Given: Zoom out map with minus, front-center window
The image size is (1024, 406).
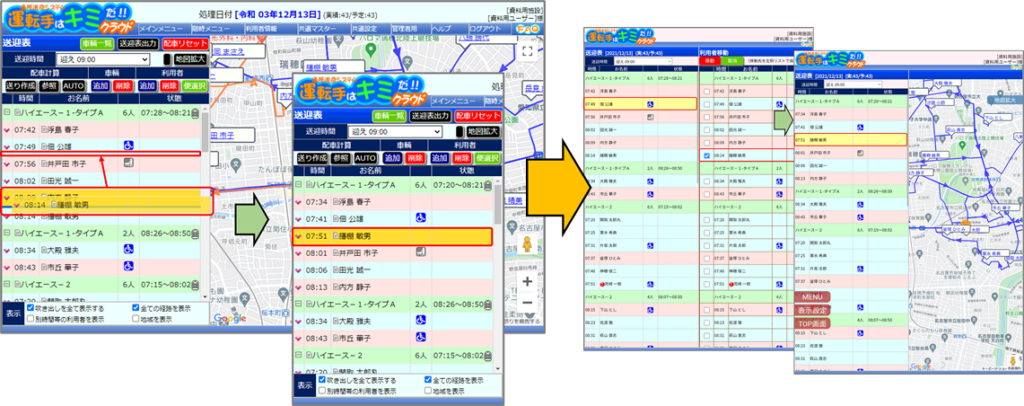Looking at the screenshot, I should [x=528, y=302].
